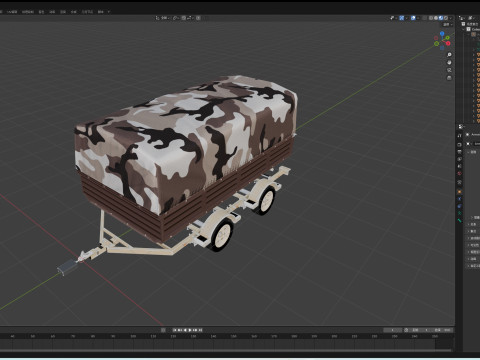Open the green Bone properties tab
This screenshot has width=480, height=360.
pos(459,220)
